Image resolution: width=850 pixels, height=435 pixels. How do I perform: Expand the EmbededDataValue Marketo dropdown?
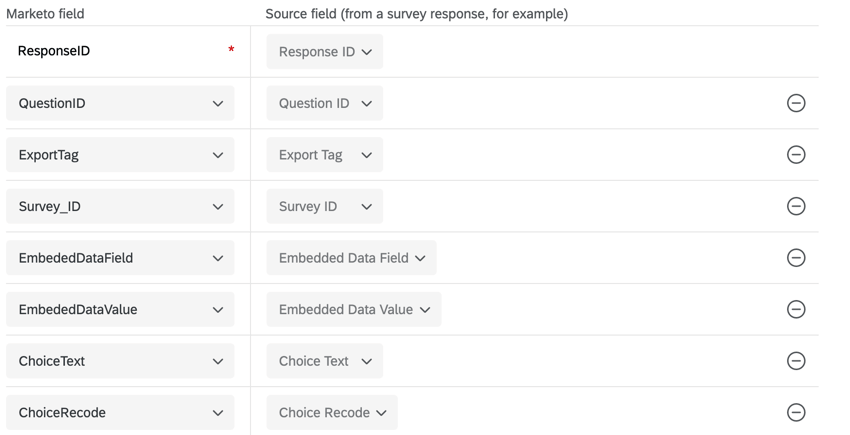[x=120, y=309]
